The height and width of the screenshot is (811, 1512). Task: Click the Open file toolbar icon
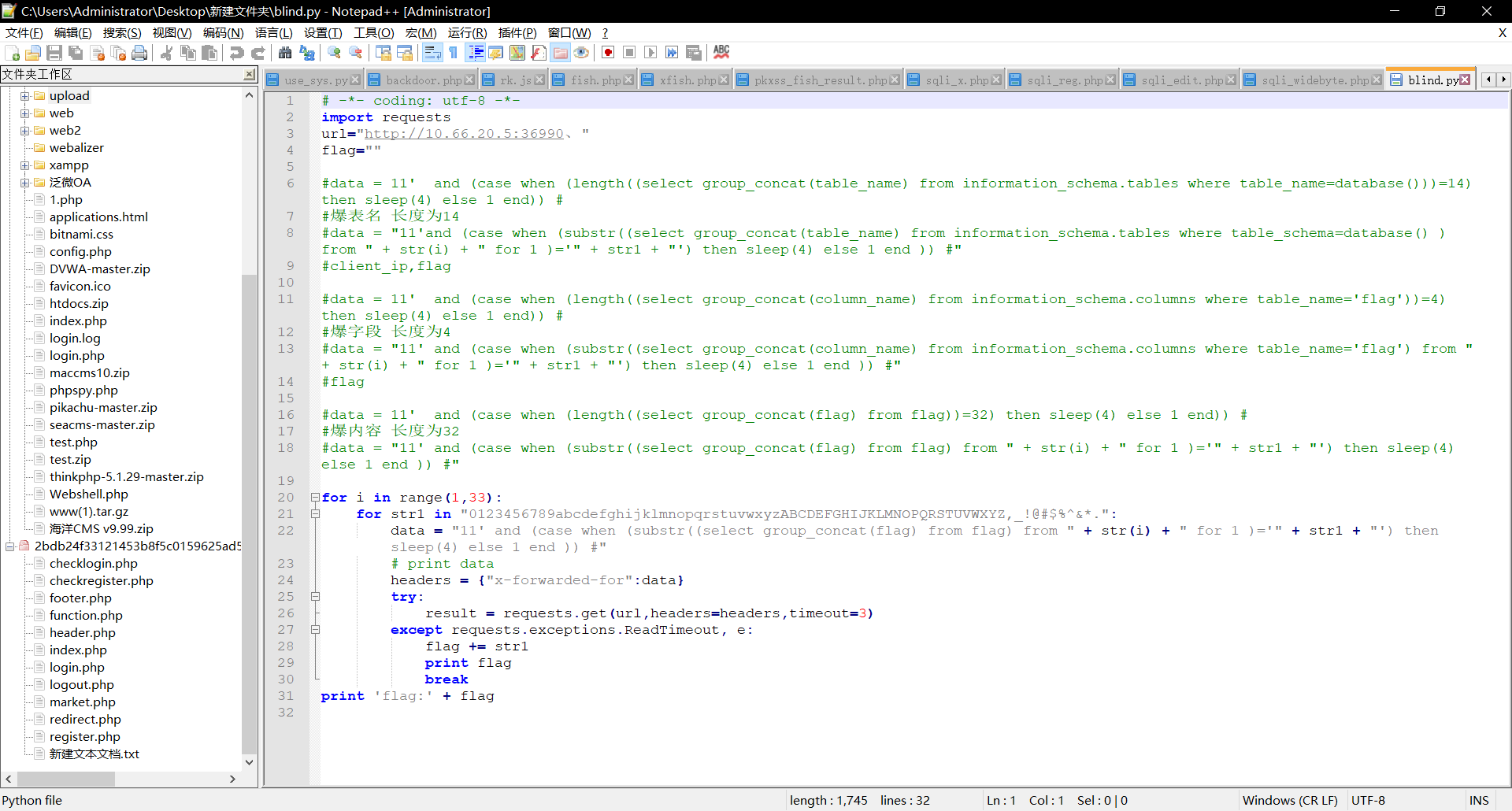pyautogui.click(x=33, y=53)
